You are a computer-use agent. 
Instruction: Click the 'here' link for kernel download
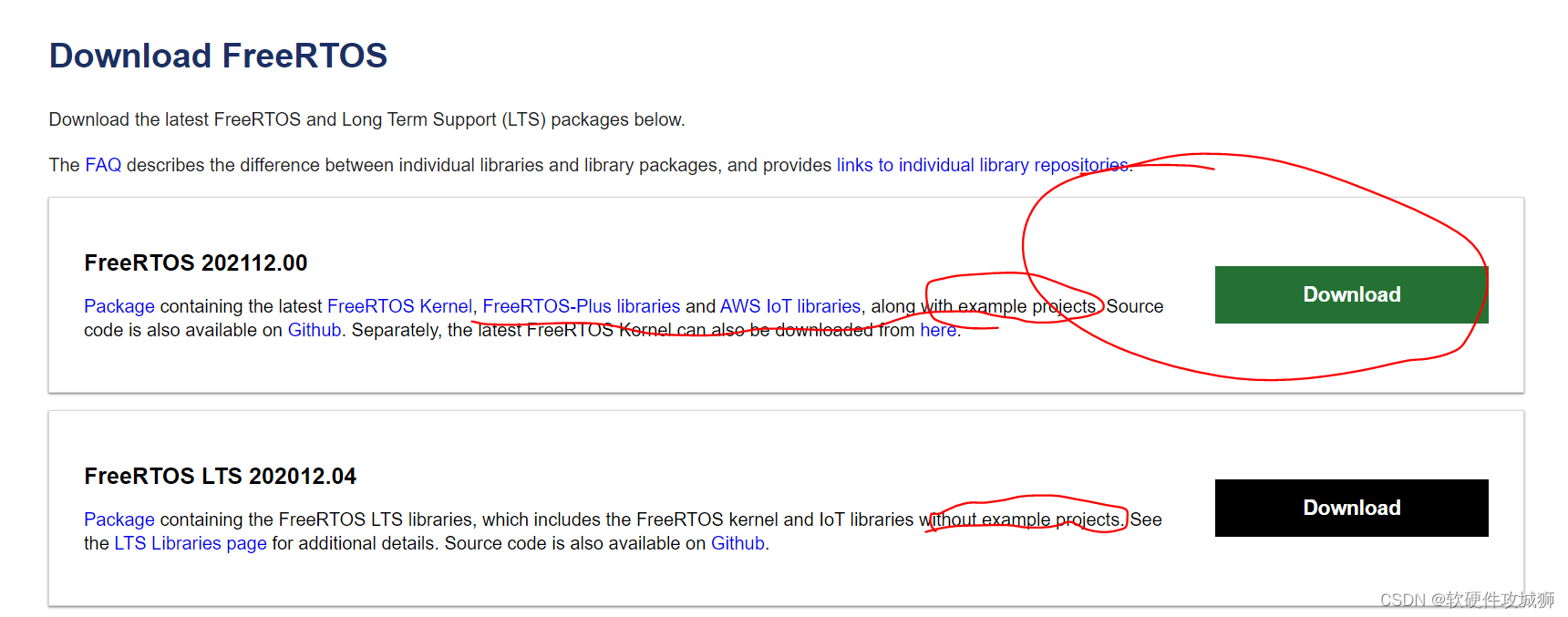tap(938, 330)
